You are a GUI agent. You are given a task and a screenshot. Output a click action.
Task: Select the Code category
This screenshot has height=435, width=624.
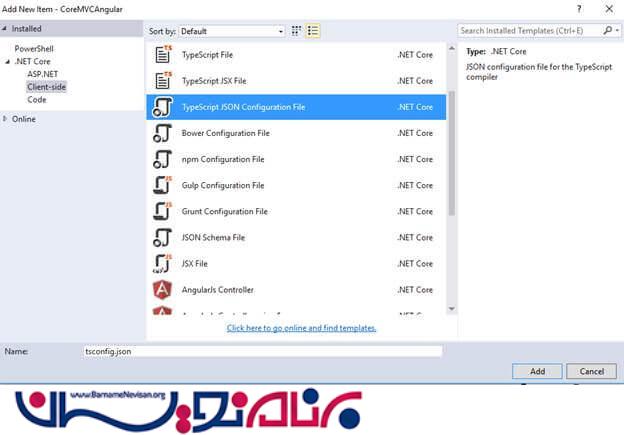[37, 99]
